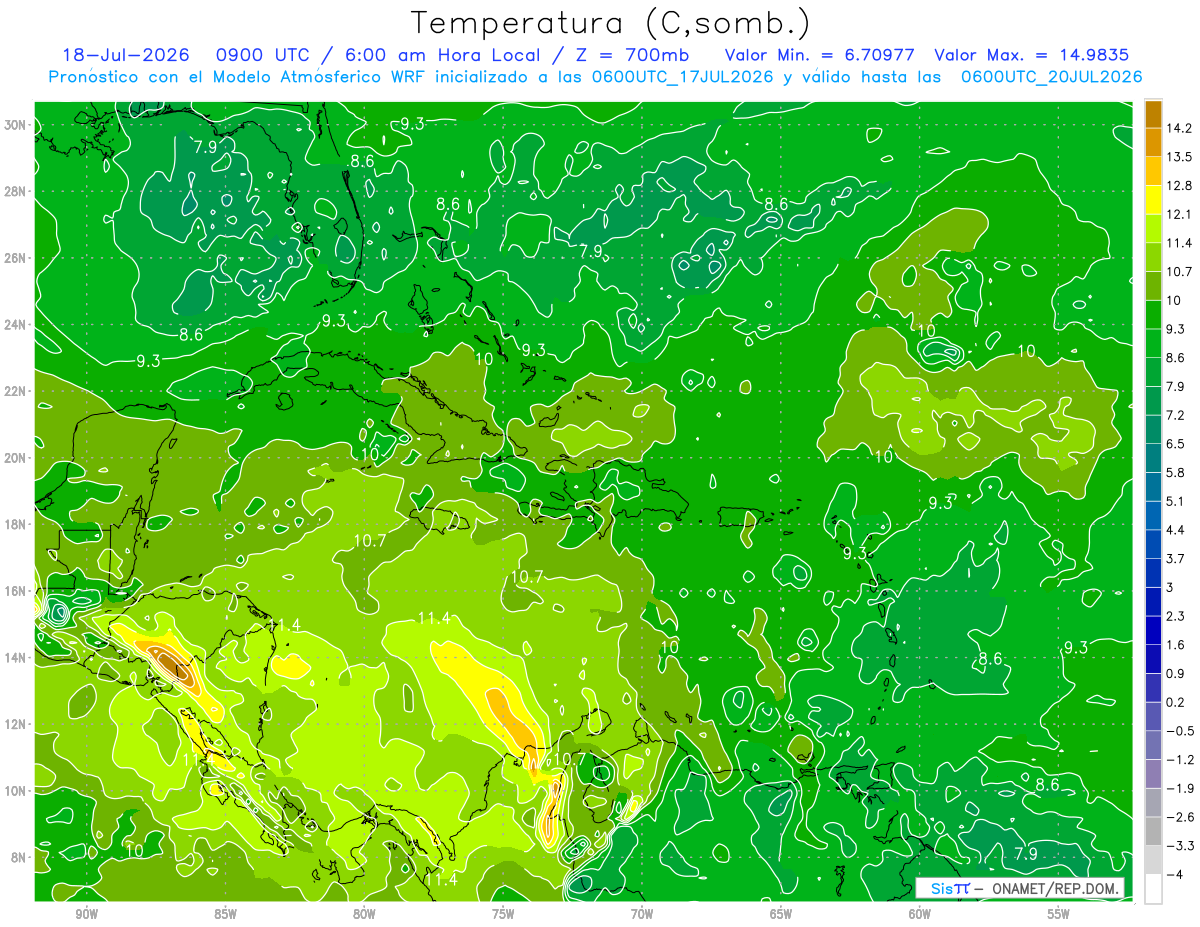Image resolution: width=1200 pixels, height=927 pixels.
Task: Click the "Valor Min. = 6.70977" value
Action: (x=820, y=55)
